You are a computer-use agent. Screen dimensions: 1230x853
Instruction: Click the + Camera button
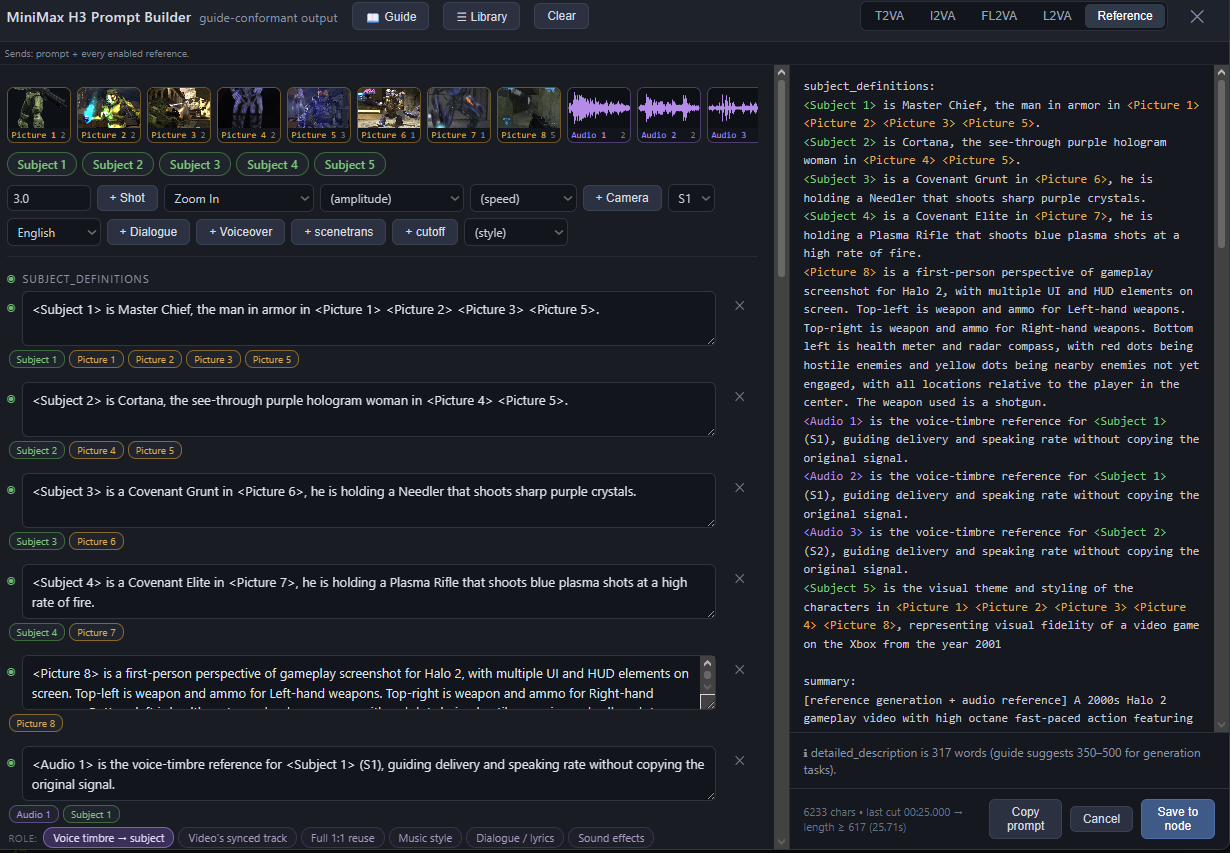[x=622, y=198]
